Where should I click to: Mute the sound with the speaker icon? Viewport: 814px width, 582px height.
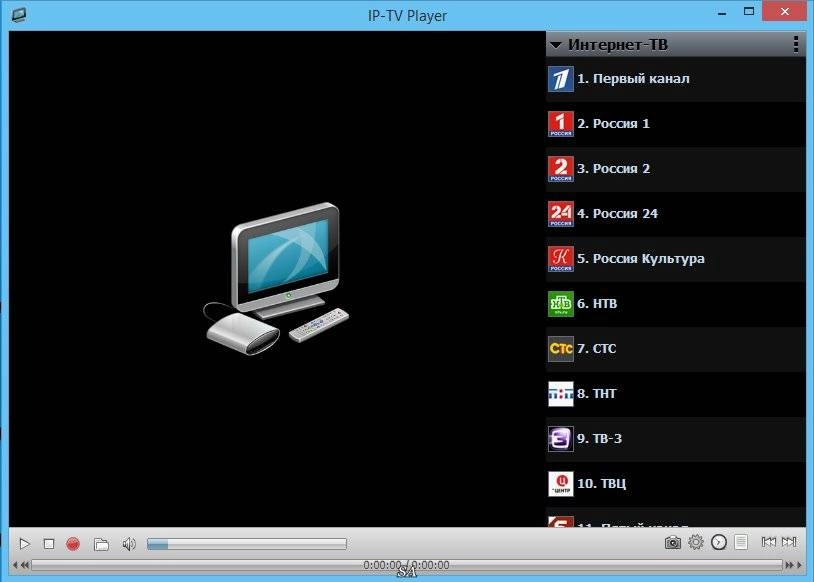129,544
